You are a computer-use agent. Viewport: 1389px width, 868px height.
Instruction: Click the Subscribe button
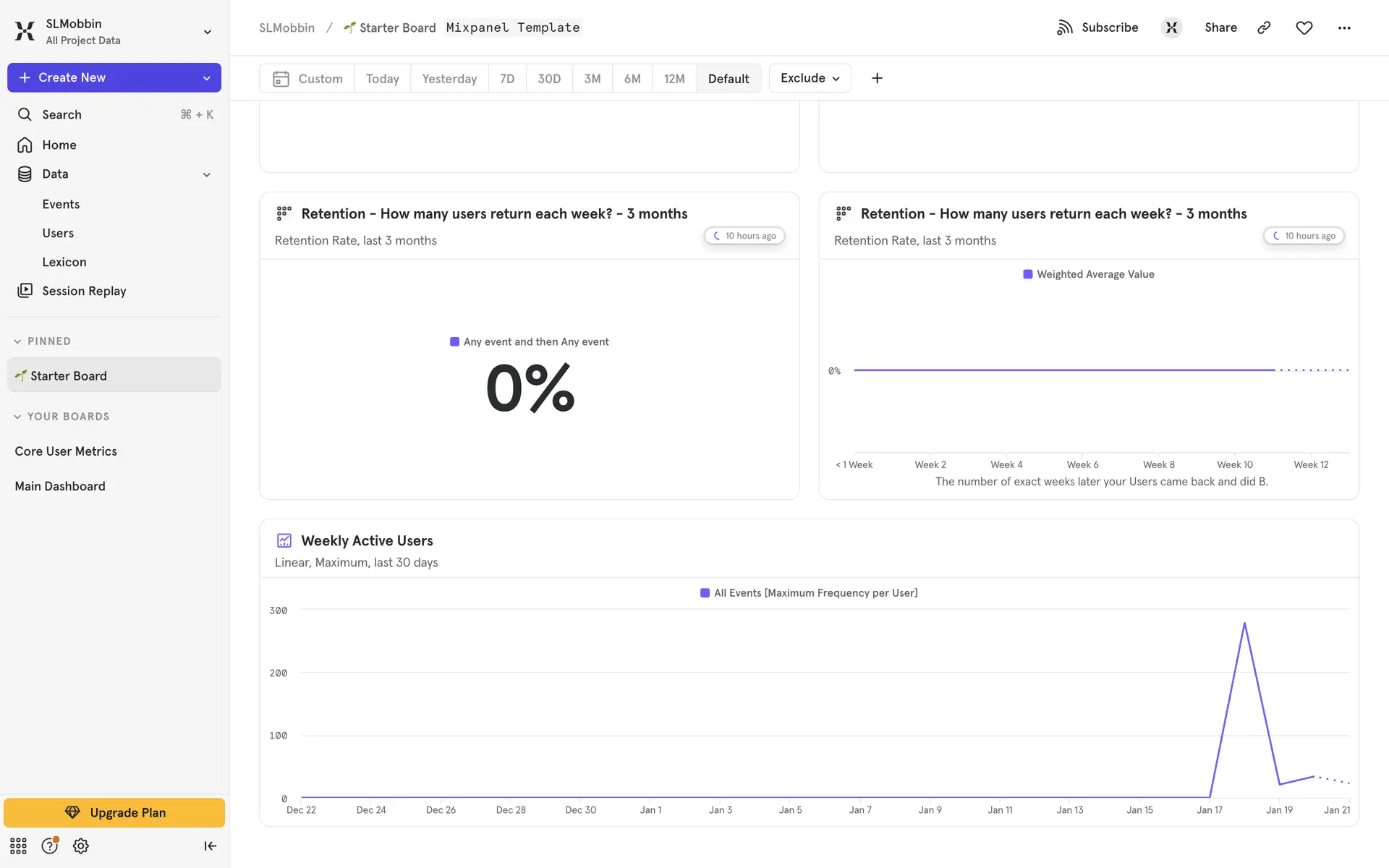coord(1097,27)
